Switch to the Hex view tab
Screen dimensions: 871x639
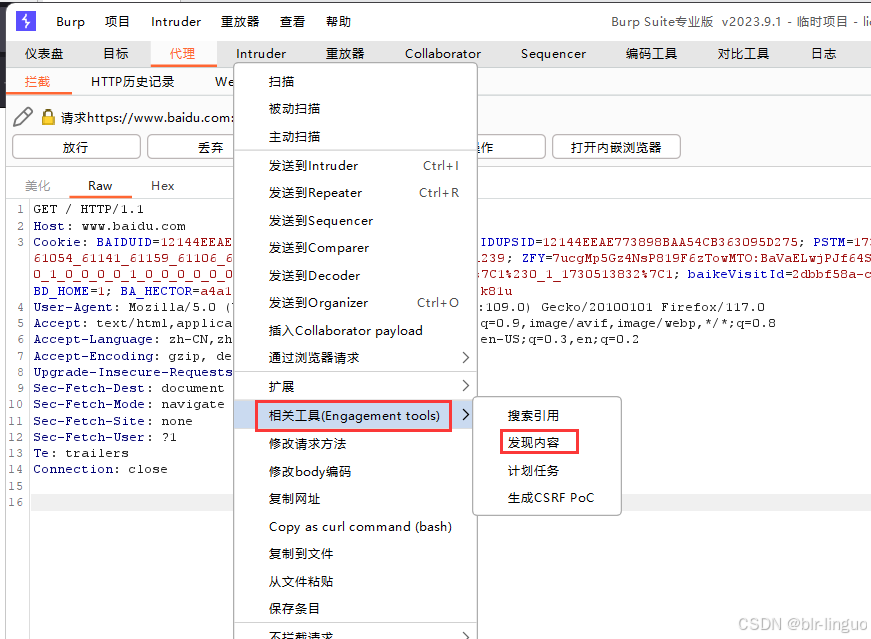163,186
